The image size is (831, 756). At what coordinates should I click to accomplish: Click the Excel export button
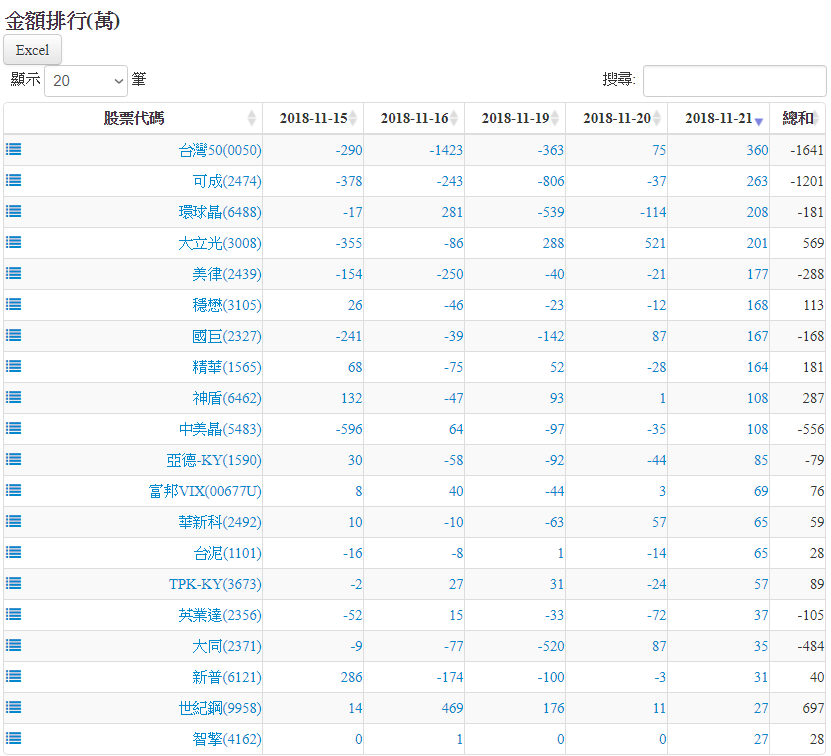pos(32,50)
